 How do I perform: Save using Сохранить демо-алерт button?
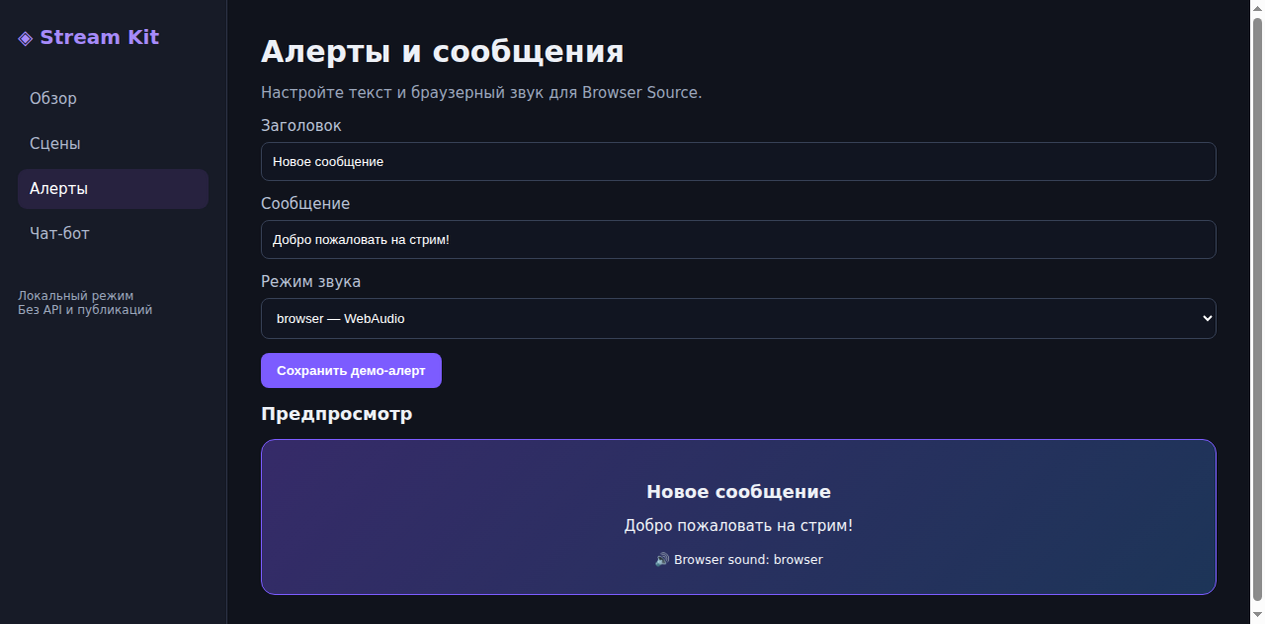coord(351,370)
